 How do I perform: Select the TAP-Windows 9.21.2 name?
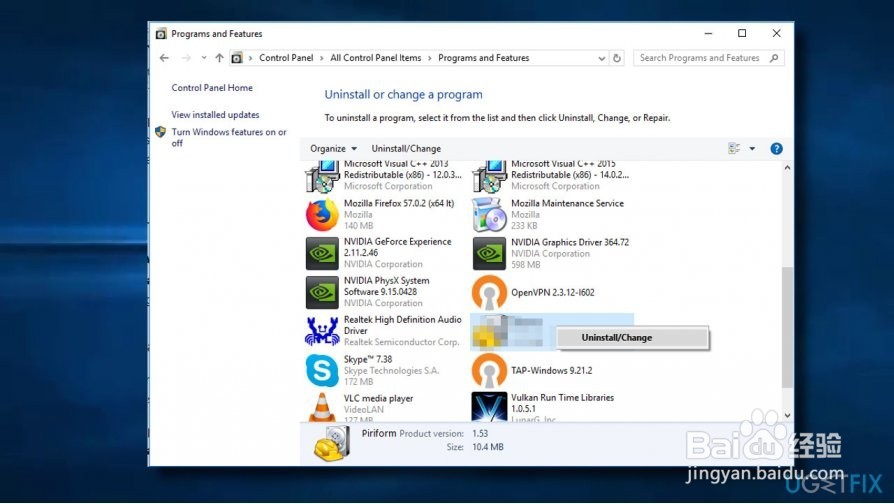point(551,371)
